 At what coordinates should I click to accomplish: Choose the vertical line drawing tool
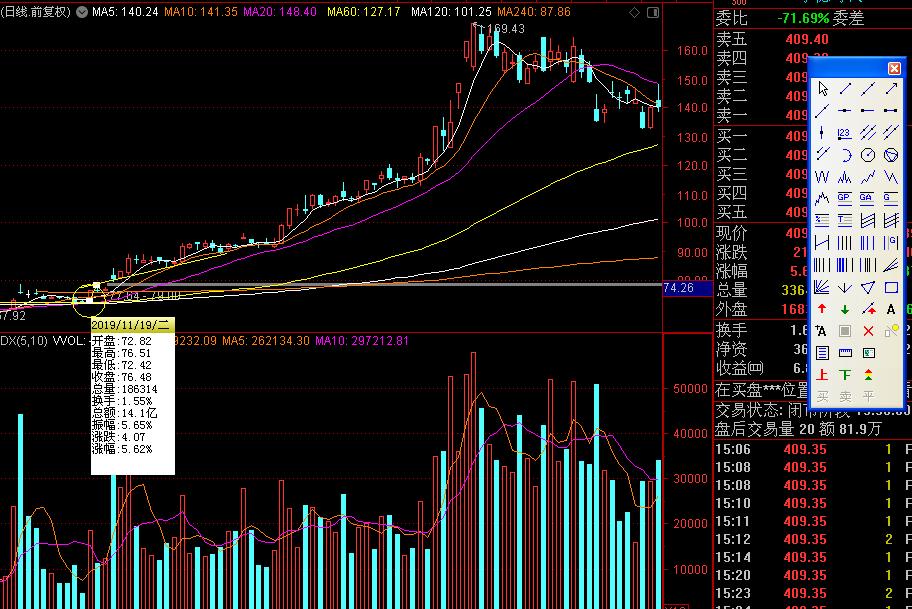[x=822, y=133]
